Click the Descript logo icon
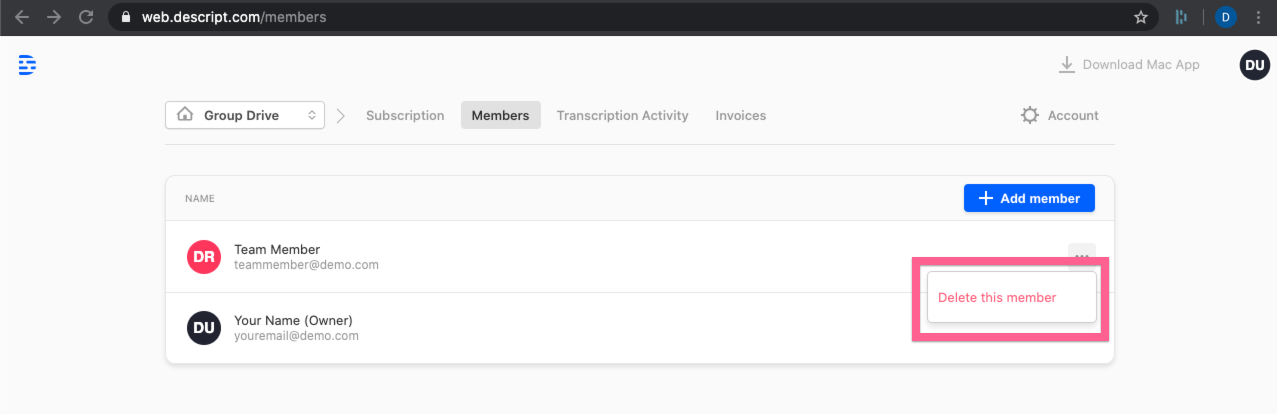The image size is (1277, 414). point(27,65)
